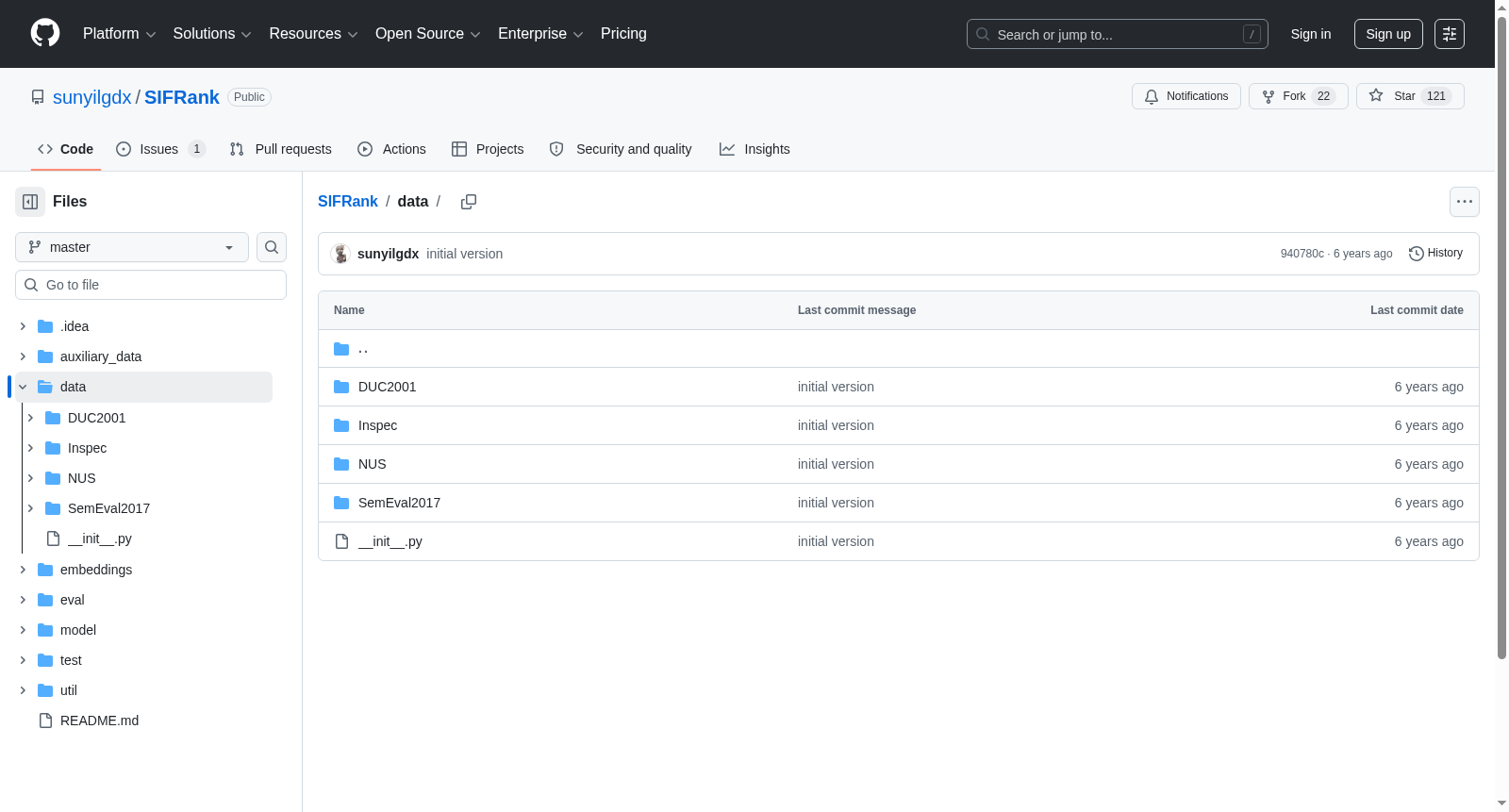Viewport: 1509px width, 812px height.
Task: Open the Platform menu
Action: [x=120, y=34]
